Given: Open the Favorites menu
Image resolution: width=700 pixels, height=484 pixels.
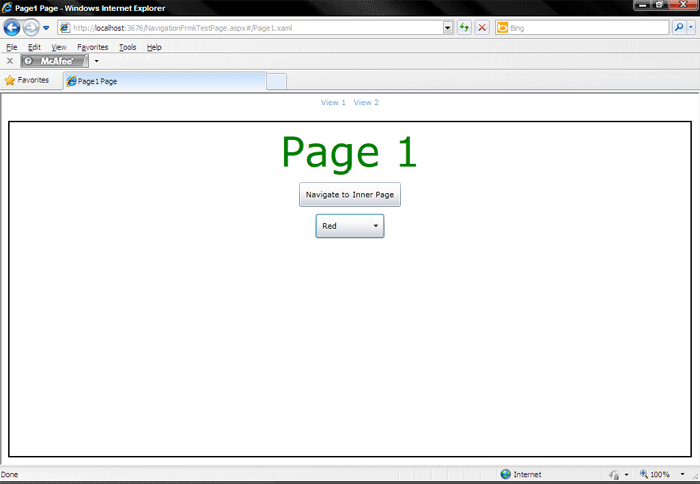Looking at the screenshot, I should pos(92,47).
